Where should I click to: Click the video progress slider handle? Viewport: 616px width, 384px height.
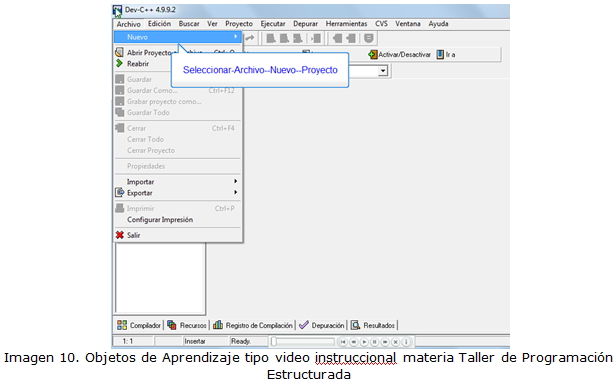coord(274,342)
